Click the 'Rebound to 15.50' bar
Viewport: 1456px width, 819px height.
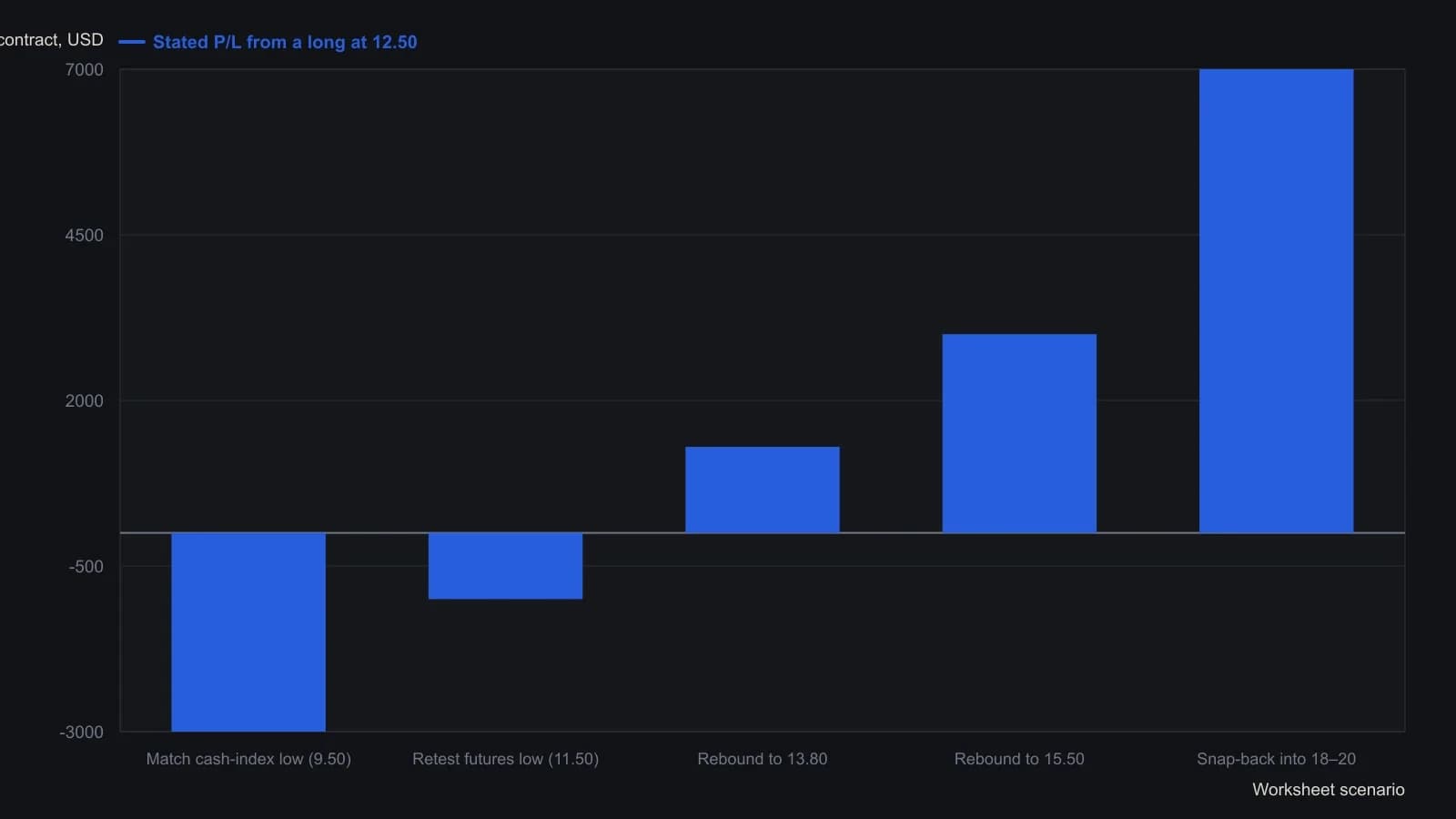pyautogui.click(x=1019, y=433)
